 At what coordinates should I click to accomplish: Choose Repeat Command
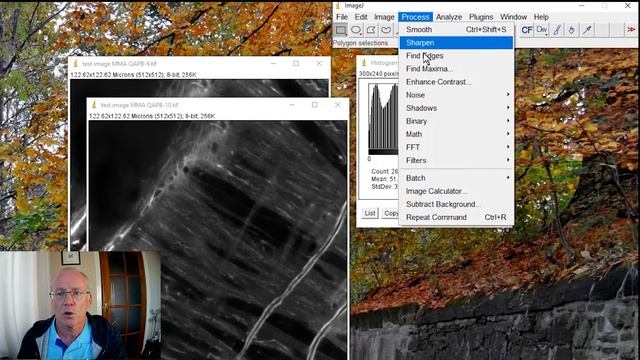pos(456,217)
